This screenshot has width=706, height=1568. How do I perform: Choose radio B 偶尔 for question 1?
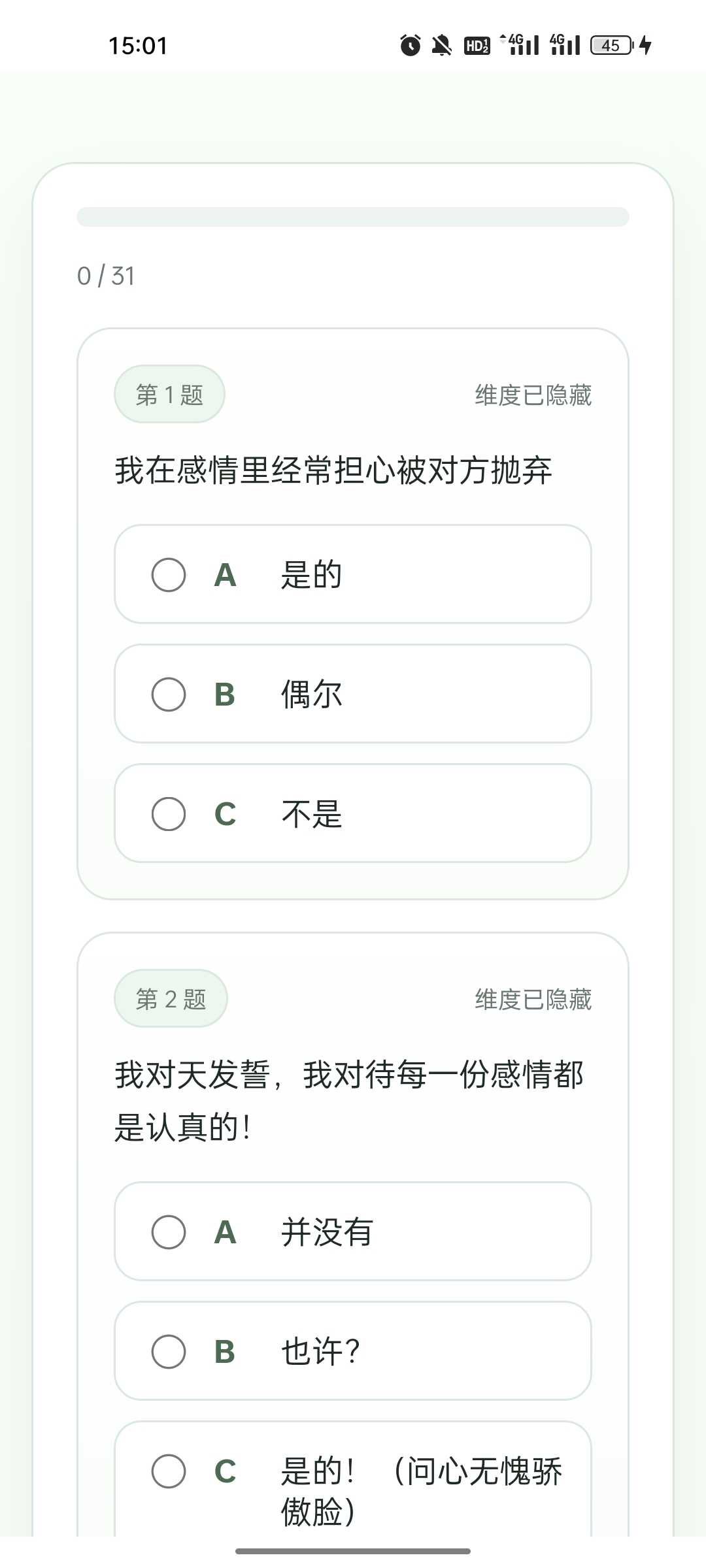(x=169, y=694)
